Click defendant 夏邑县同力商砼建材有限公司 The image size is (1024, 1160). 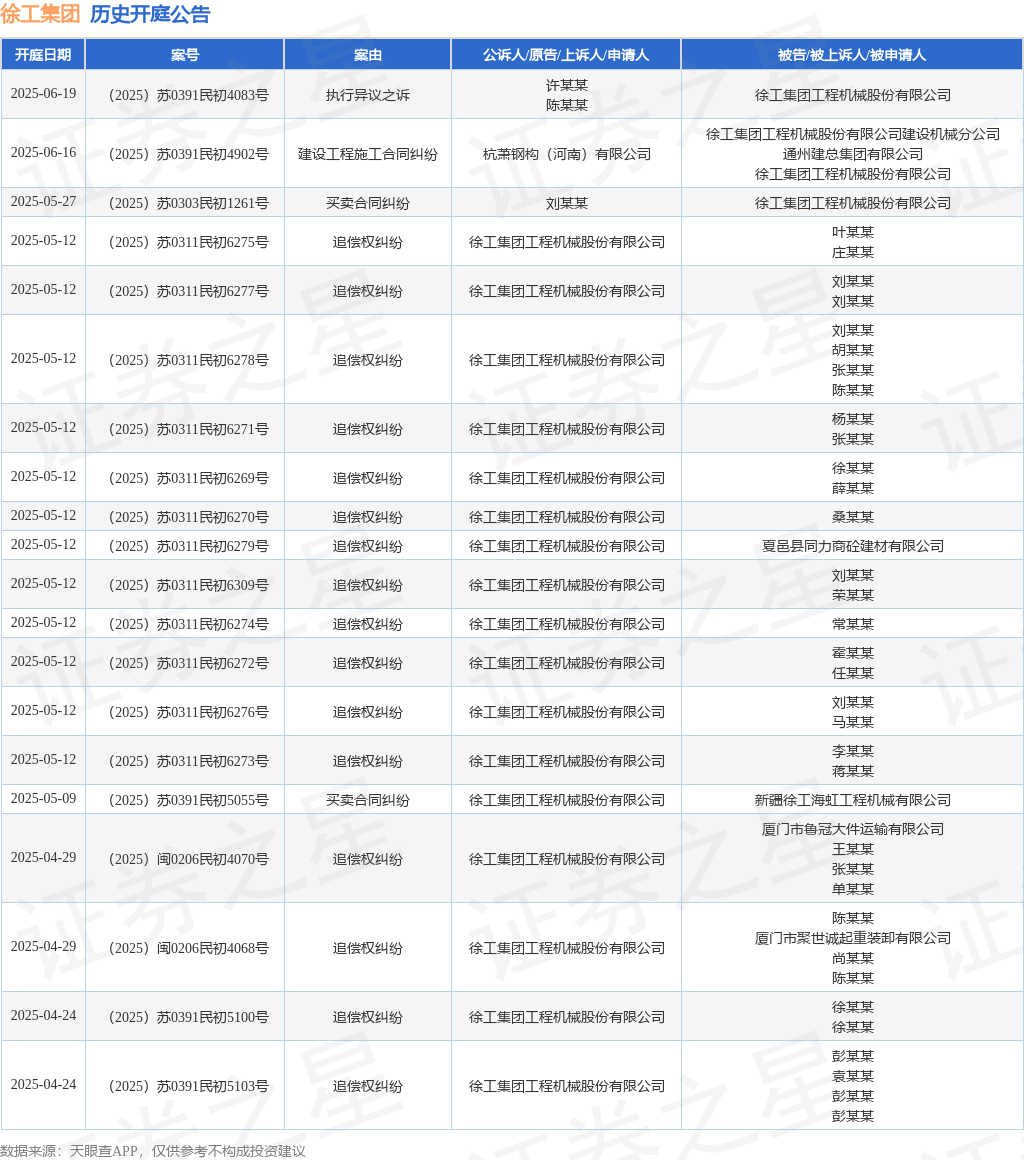(853, 546)
